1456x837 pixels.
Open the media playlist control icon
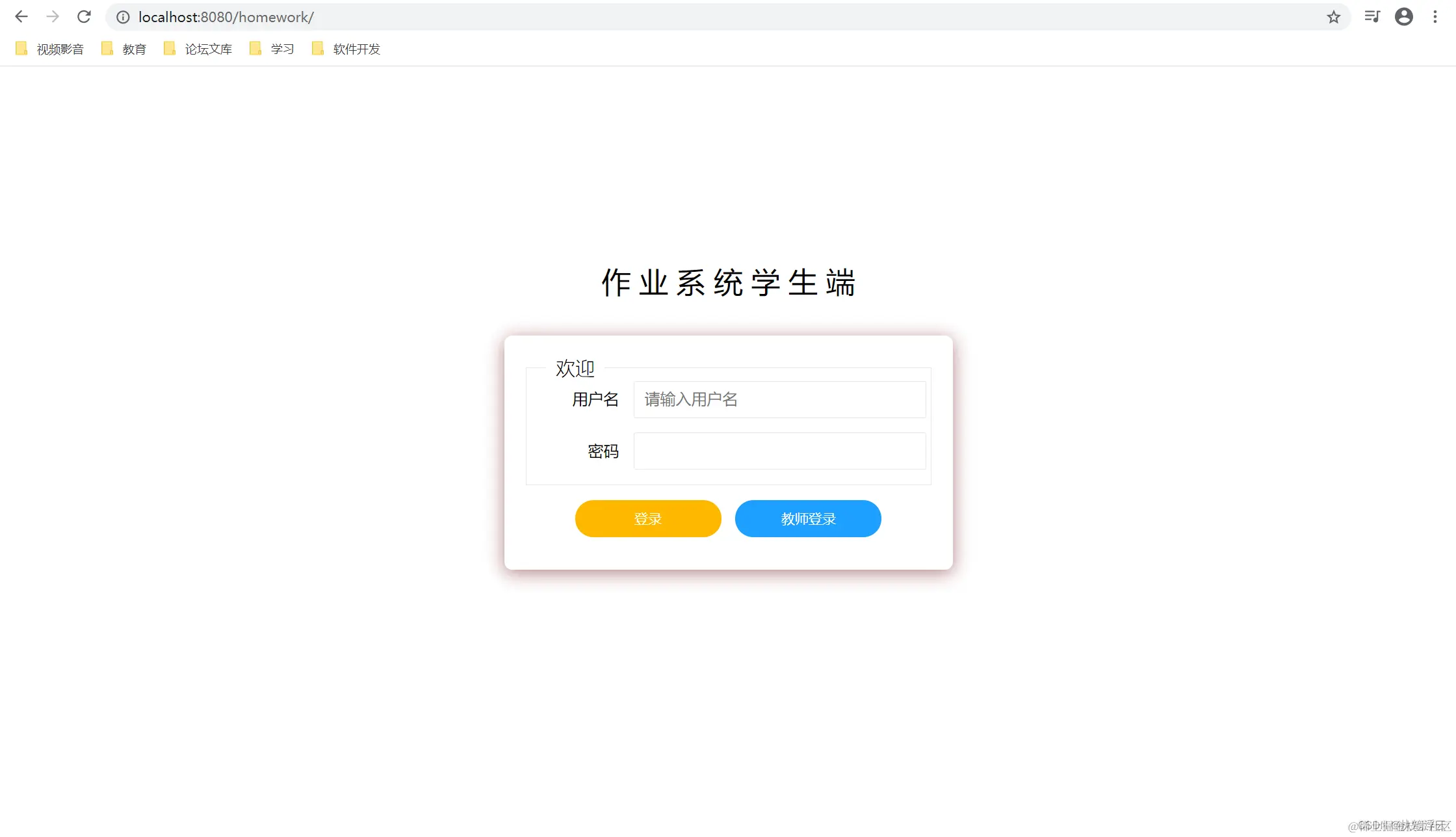pyautogui.click(x=1371, y=17)
